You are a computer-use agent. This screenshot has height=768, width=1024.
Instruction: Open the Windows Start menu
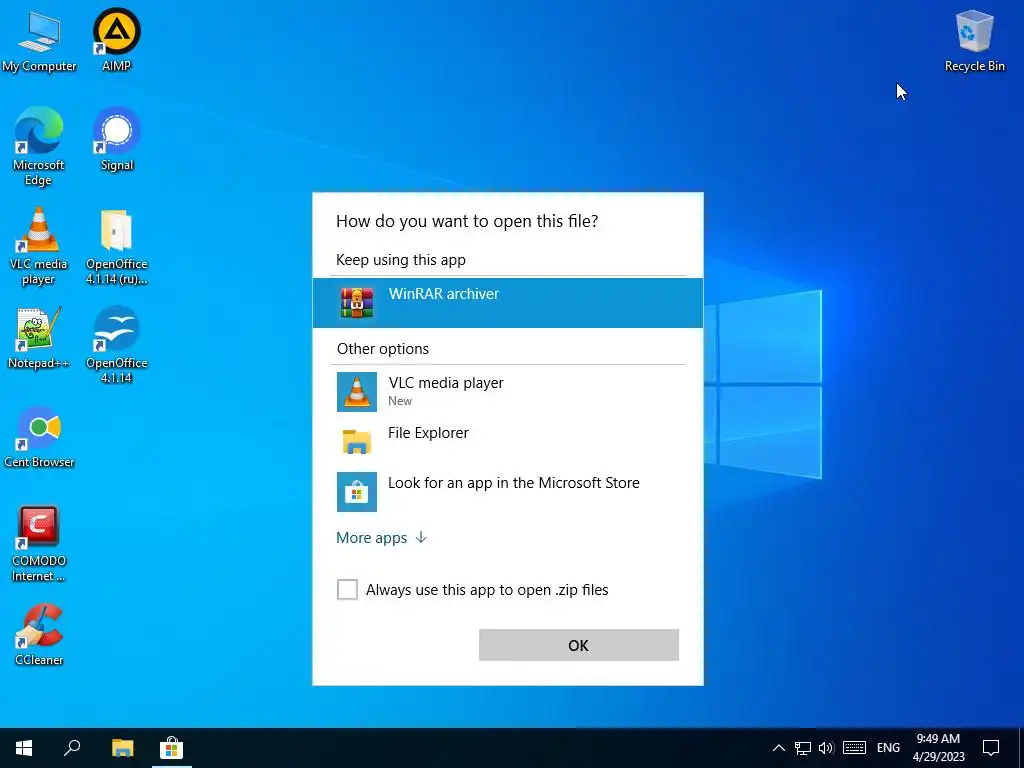click(24, 748)
